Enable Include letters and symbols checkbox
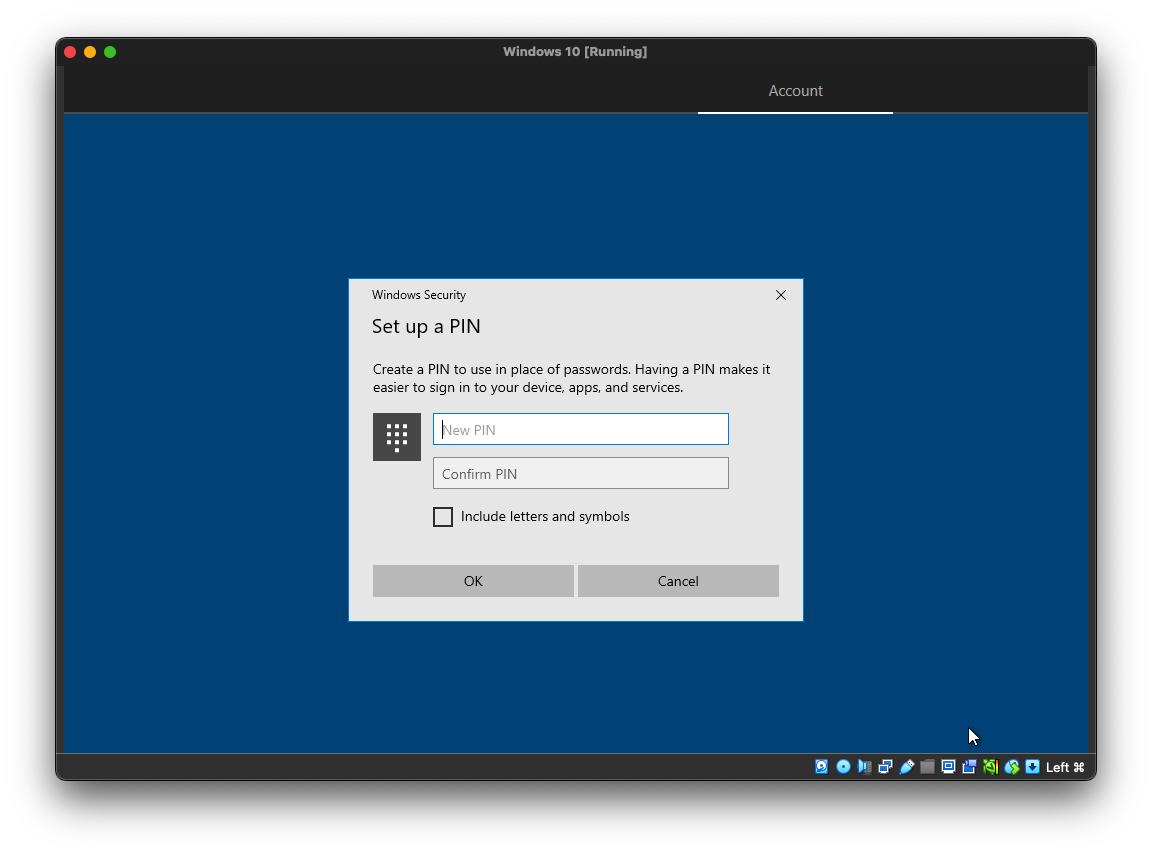This screenshot has height=854, width=1152. coord(443,517)
